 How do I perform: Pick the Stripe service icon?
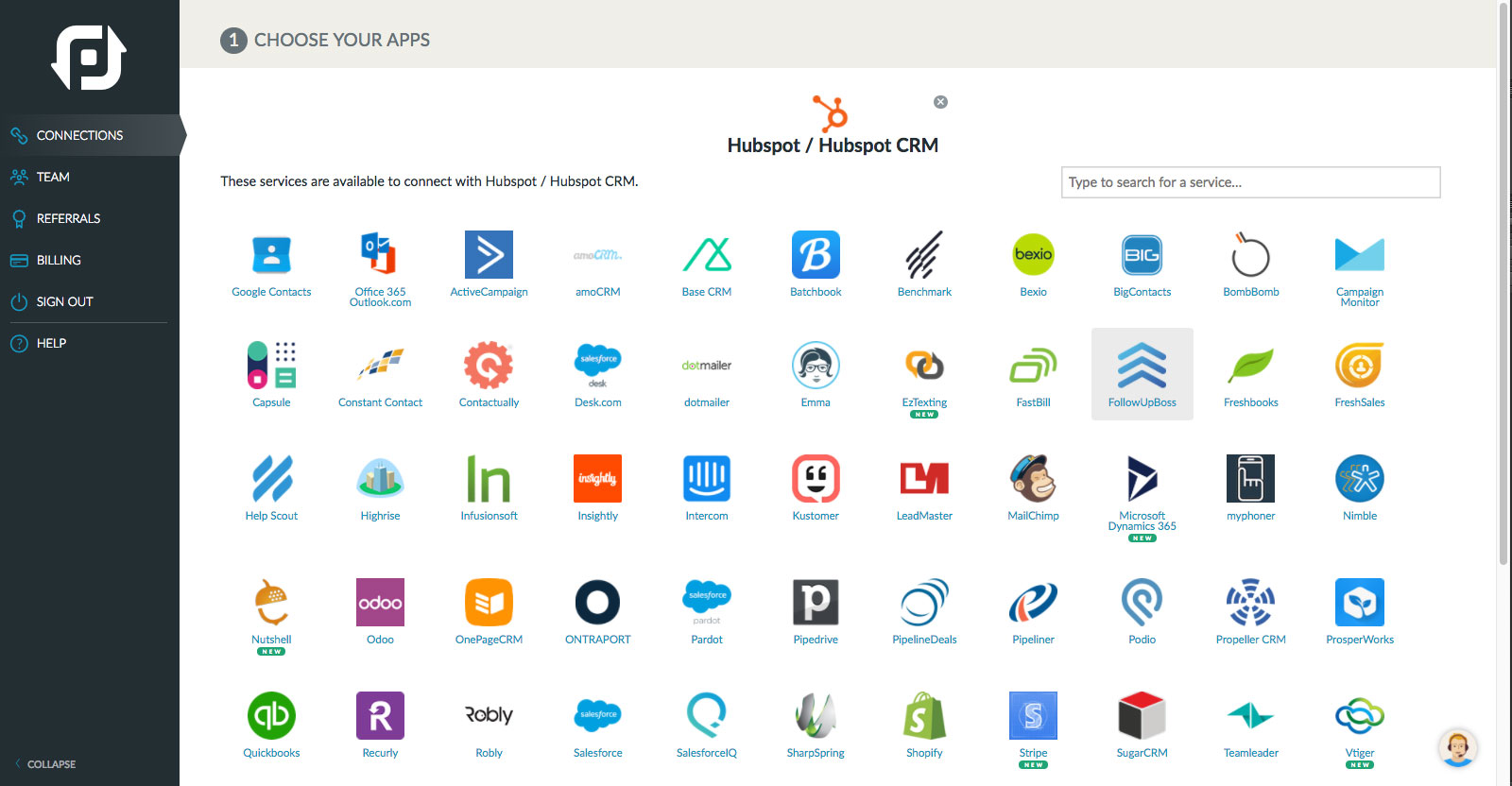click(1033, 716)
